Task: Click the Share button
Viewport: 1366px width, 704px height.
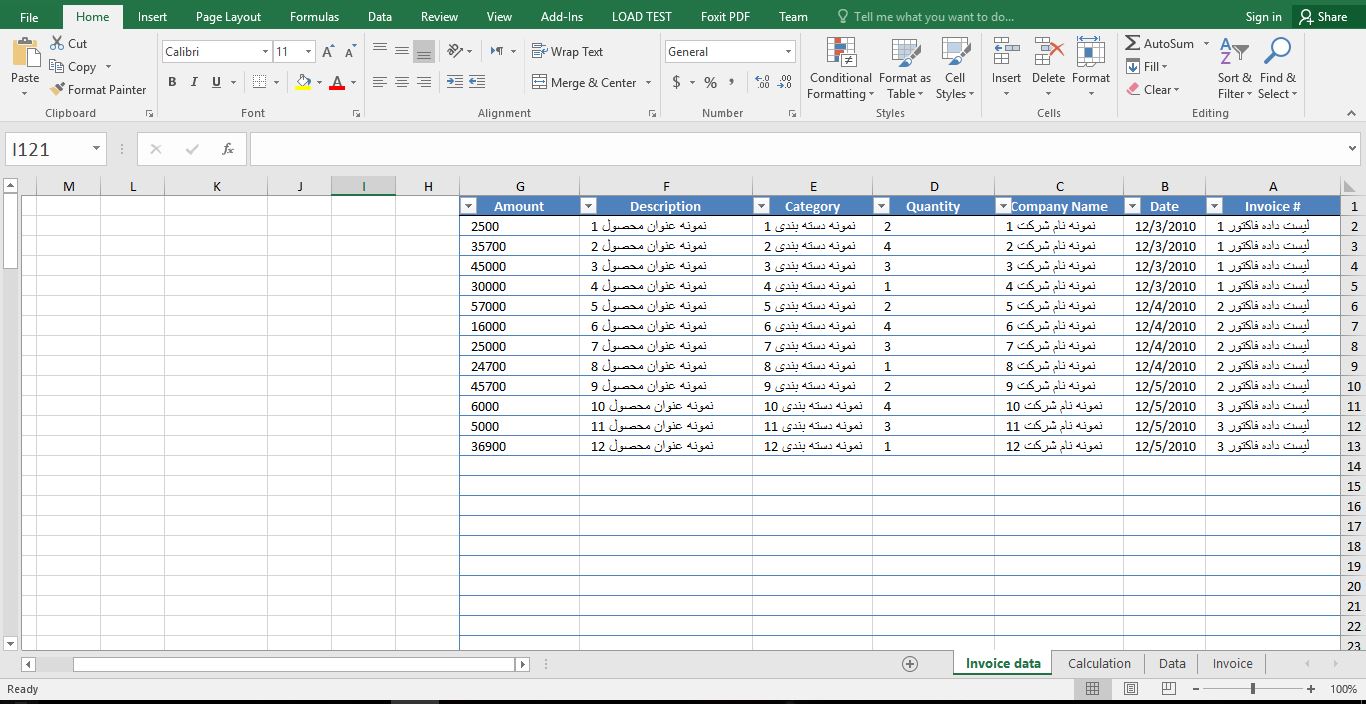Action: pos(1322,17)
